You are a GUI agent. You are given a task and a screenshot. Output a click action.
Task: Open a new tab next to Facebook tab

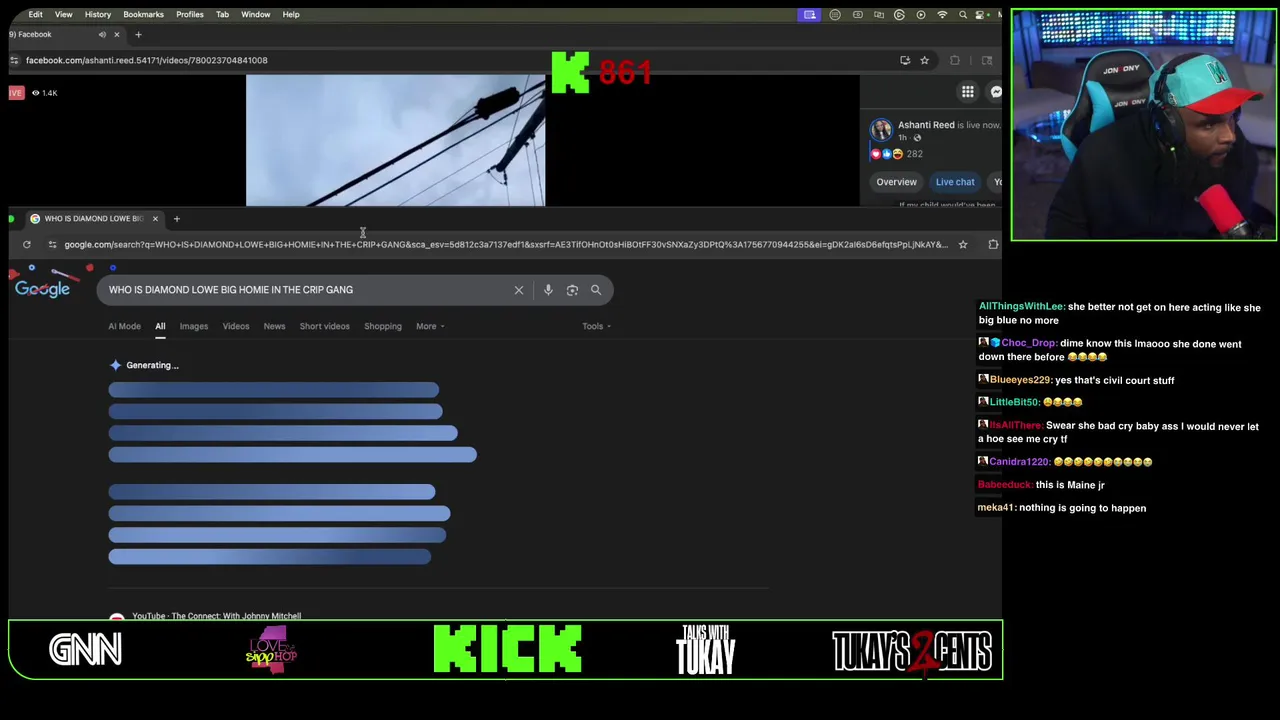click(138, 35)
